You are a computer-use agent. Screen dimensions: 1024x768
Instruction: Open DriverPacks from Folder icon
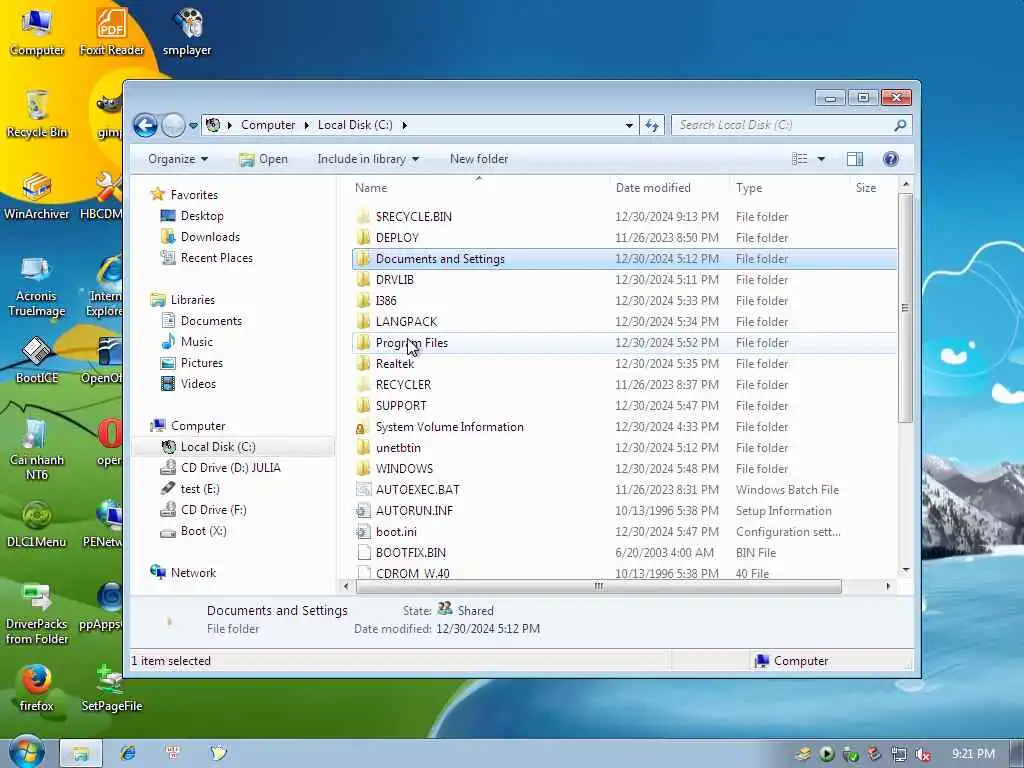37,614
